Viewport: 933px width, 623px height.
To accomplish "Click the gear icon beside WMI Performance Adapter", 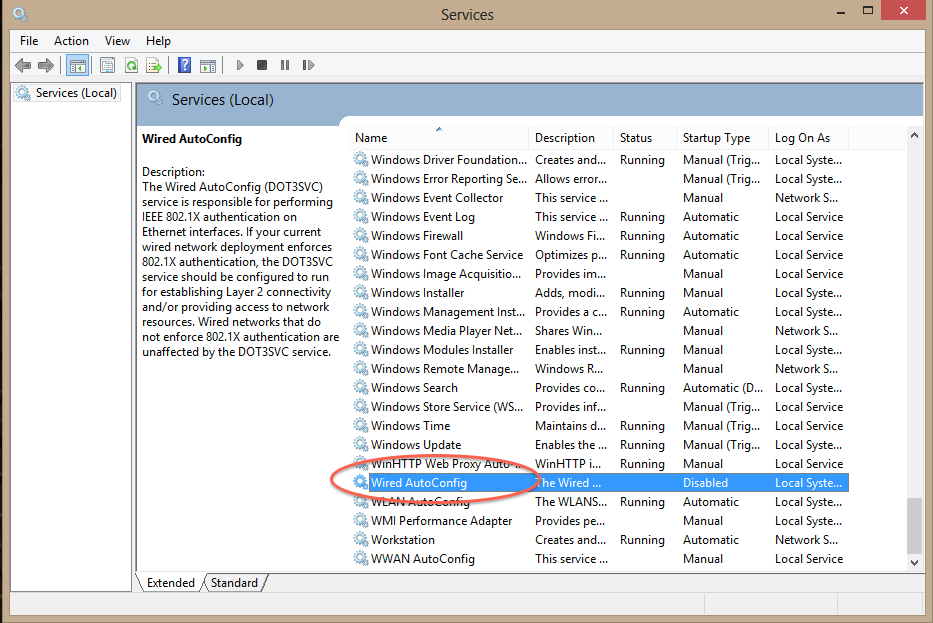I will tap(361, 520).
